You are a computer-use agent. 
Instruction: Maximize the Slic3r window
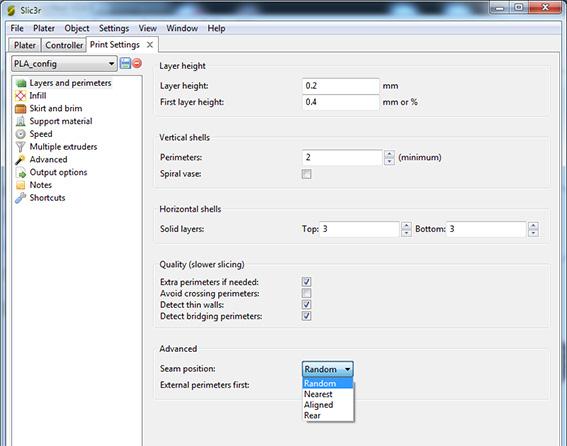(519, 8)
